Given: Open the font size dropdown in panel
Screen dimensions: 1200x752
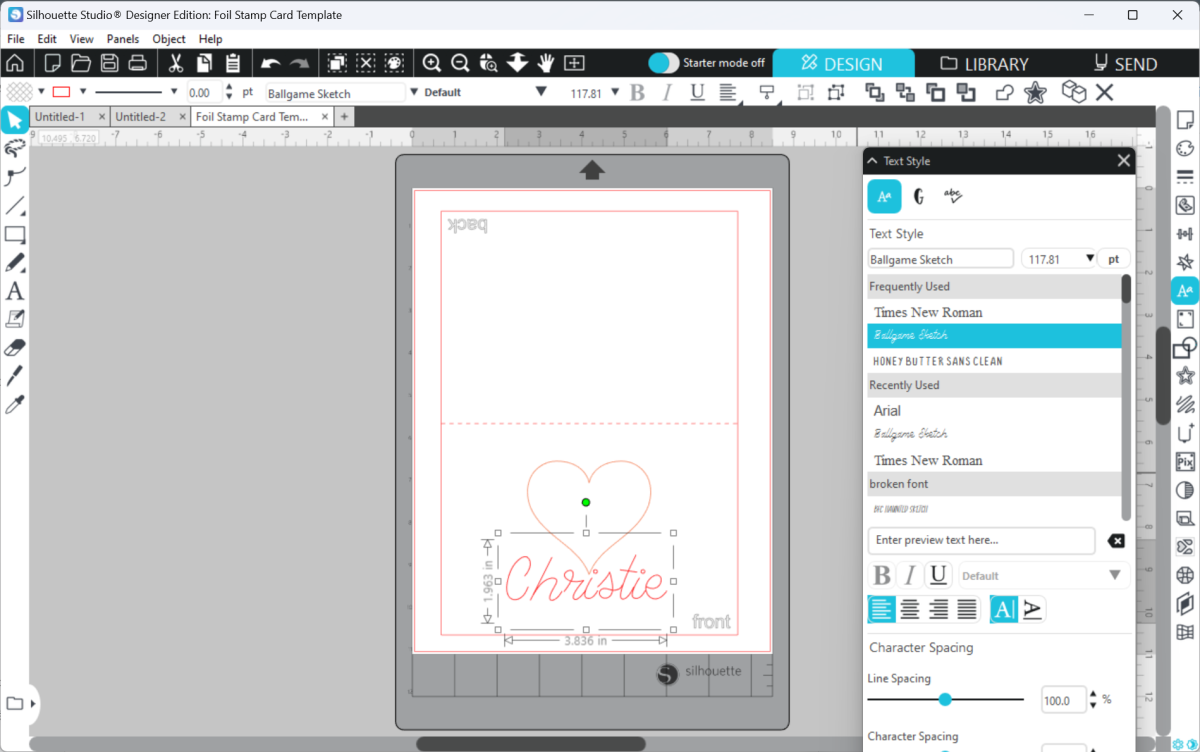Looking at the screenshot, I should 1089,259.
